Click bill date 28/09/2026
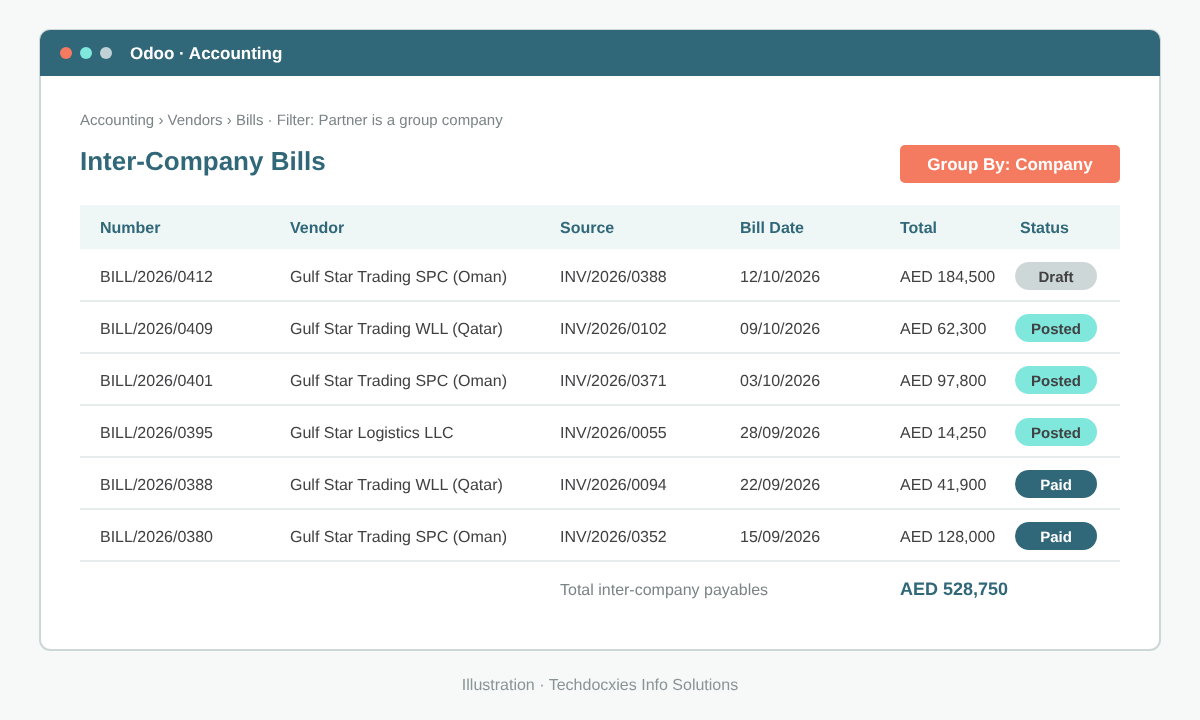This screenshot has width=1200, height=720. point(780,433)
